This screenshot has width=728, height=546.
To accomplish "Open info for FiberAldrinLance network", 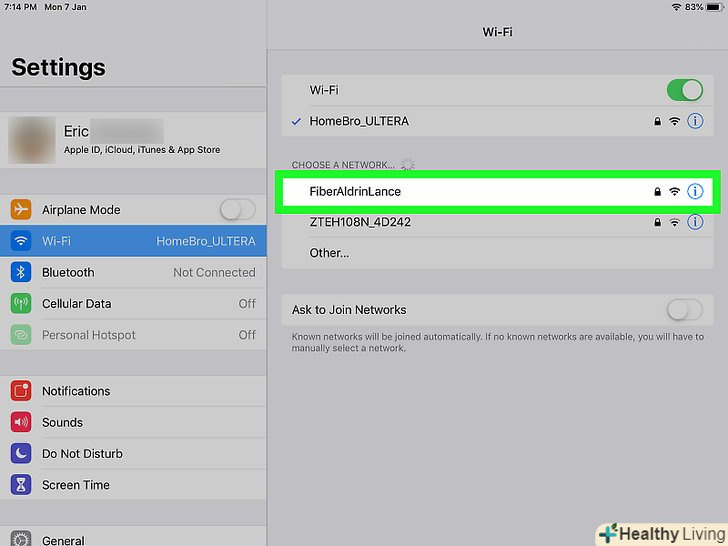I will pos(695,191).
